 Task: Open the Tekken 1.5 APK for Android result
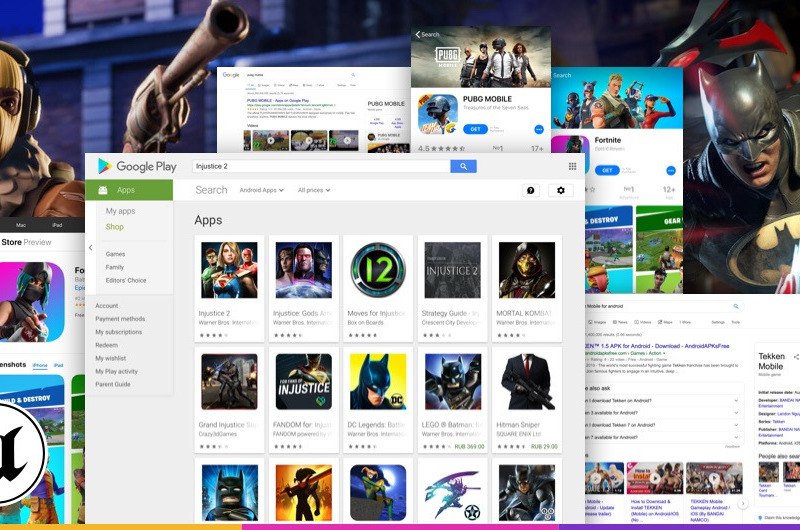658,346
